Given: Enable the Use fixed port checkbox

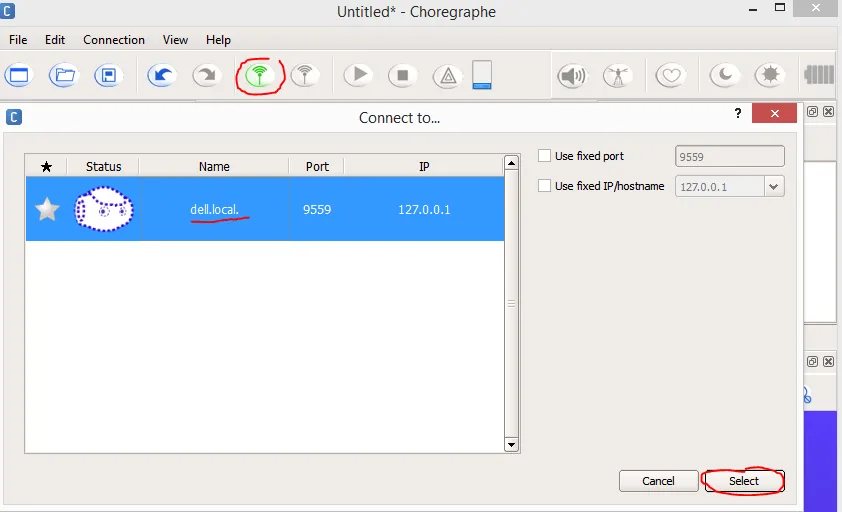Looking at the screenshot, I should coord(545,156).
